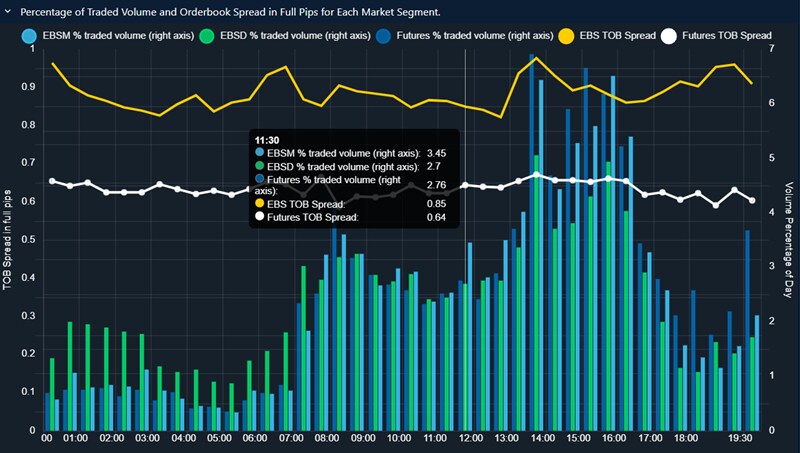This screenshot has width=800, height=453.
Task: Click the green EBSD legend circle
Action: coord(206,36)
